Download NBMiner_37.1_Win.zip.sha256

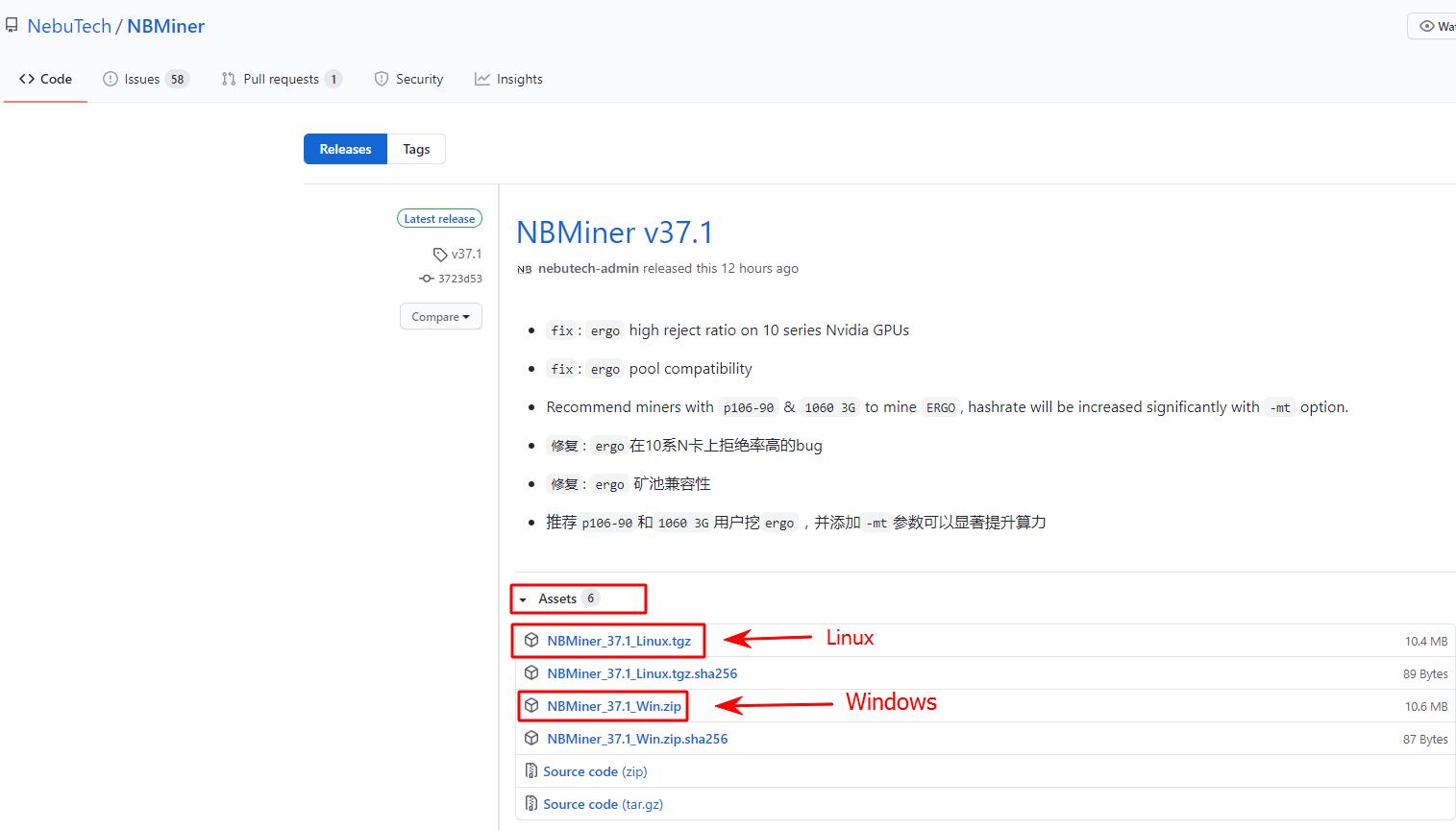tap(637, 739)
